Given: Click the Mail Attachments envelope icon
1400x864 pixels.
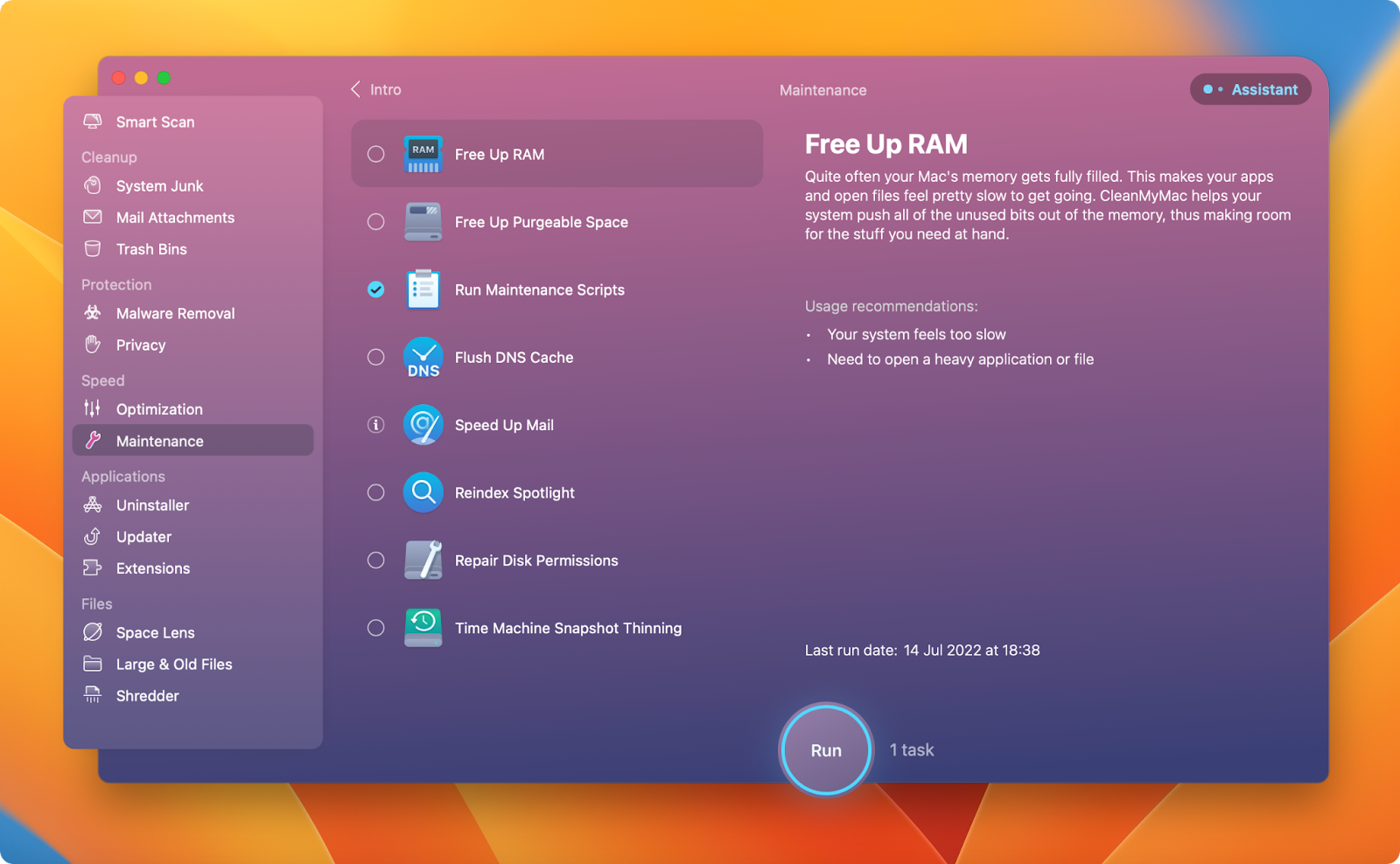Looking at the screenshot, I should 93,217.
